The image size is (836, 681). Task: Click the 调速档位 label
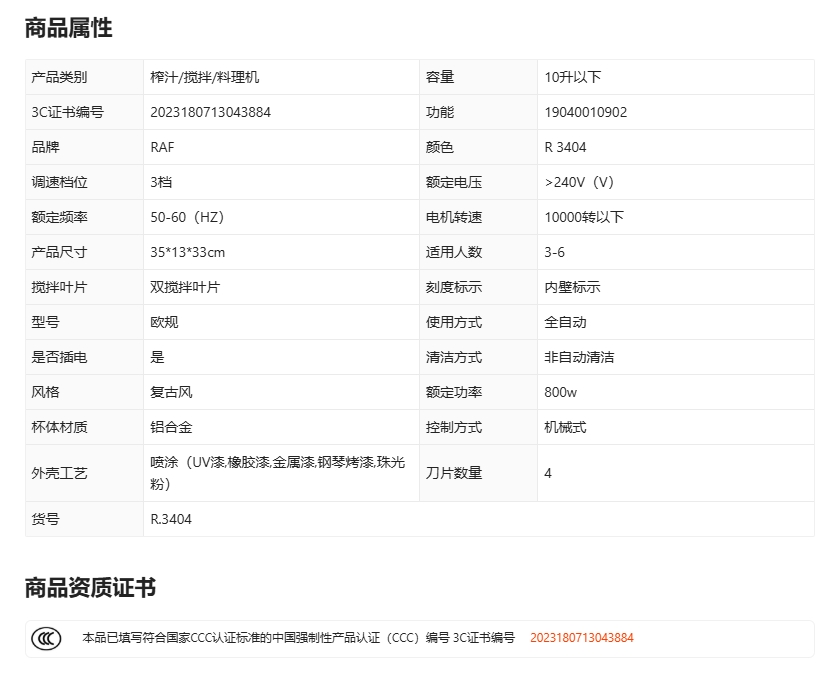59,182
